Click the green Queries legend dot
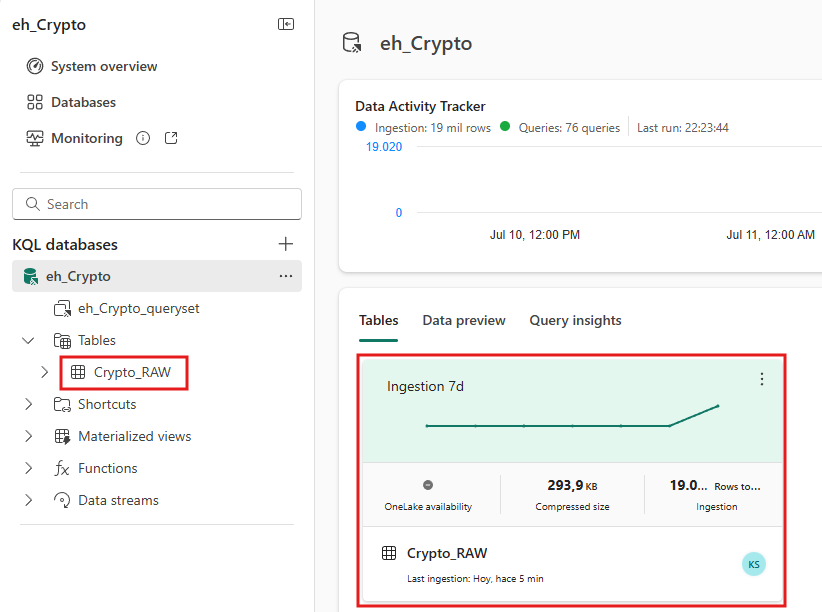The width and height of the screenshot is (822, 612). [505, 126]
